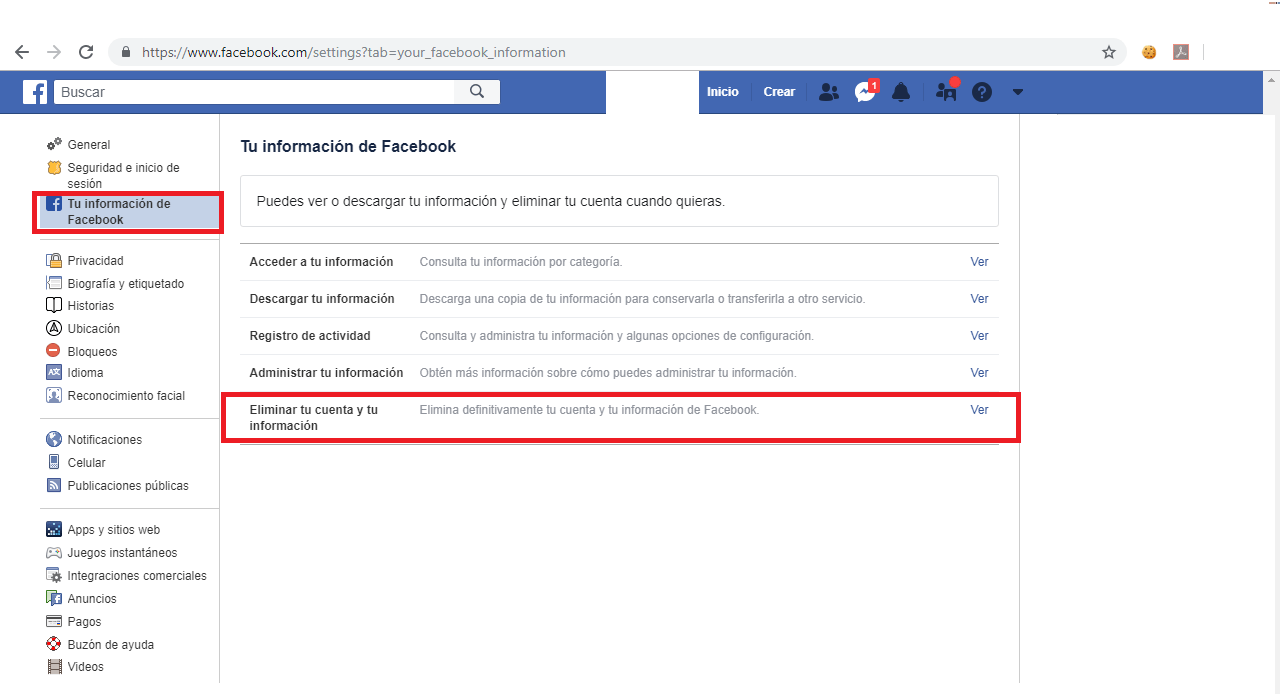
Task: Go forward in the browser
Action: click(x=54, y=52)
